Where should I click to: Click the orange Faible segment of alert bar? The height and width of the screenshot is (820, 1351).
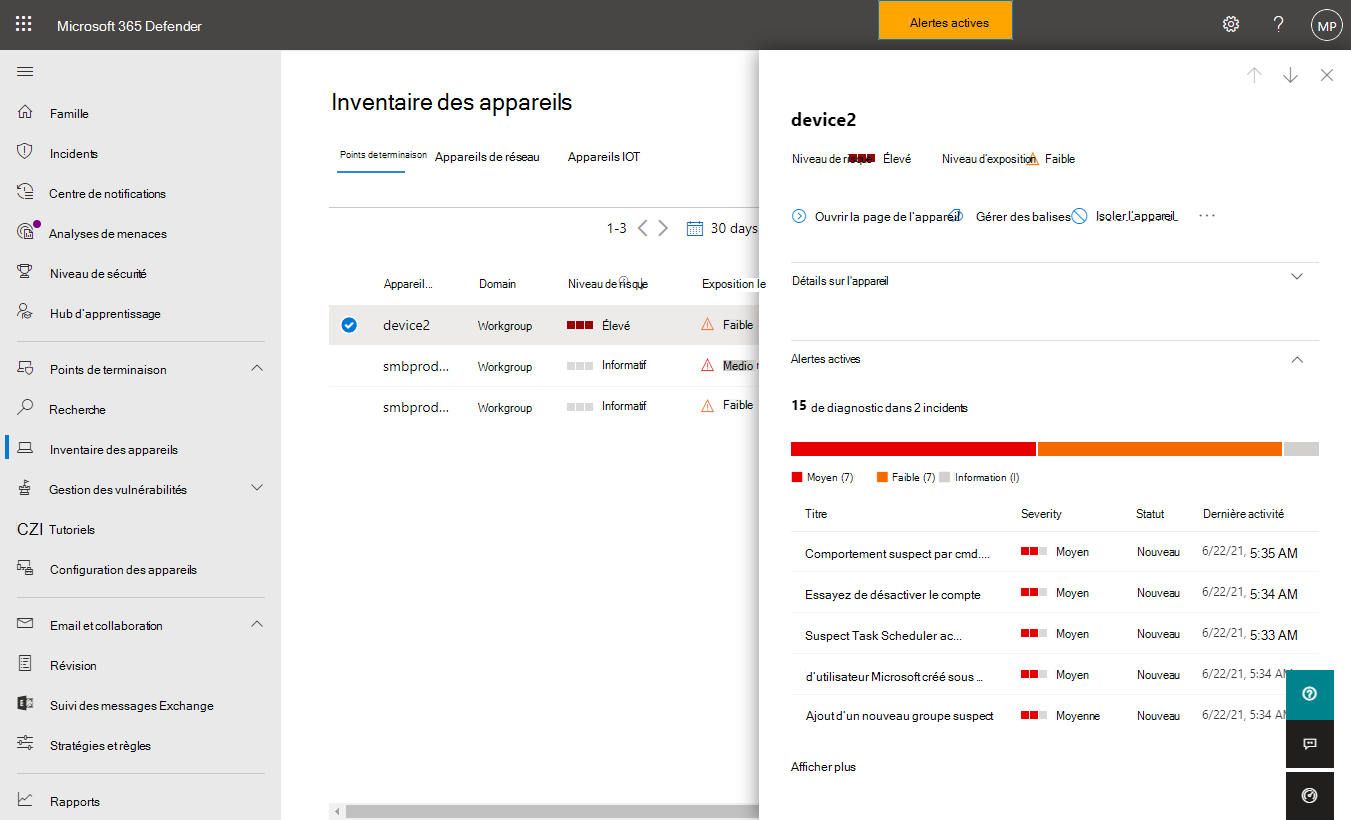1160,449
